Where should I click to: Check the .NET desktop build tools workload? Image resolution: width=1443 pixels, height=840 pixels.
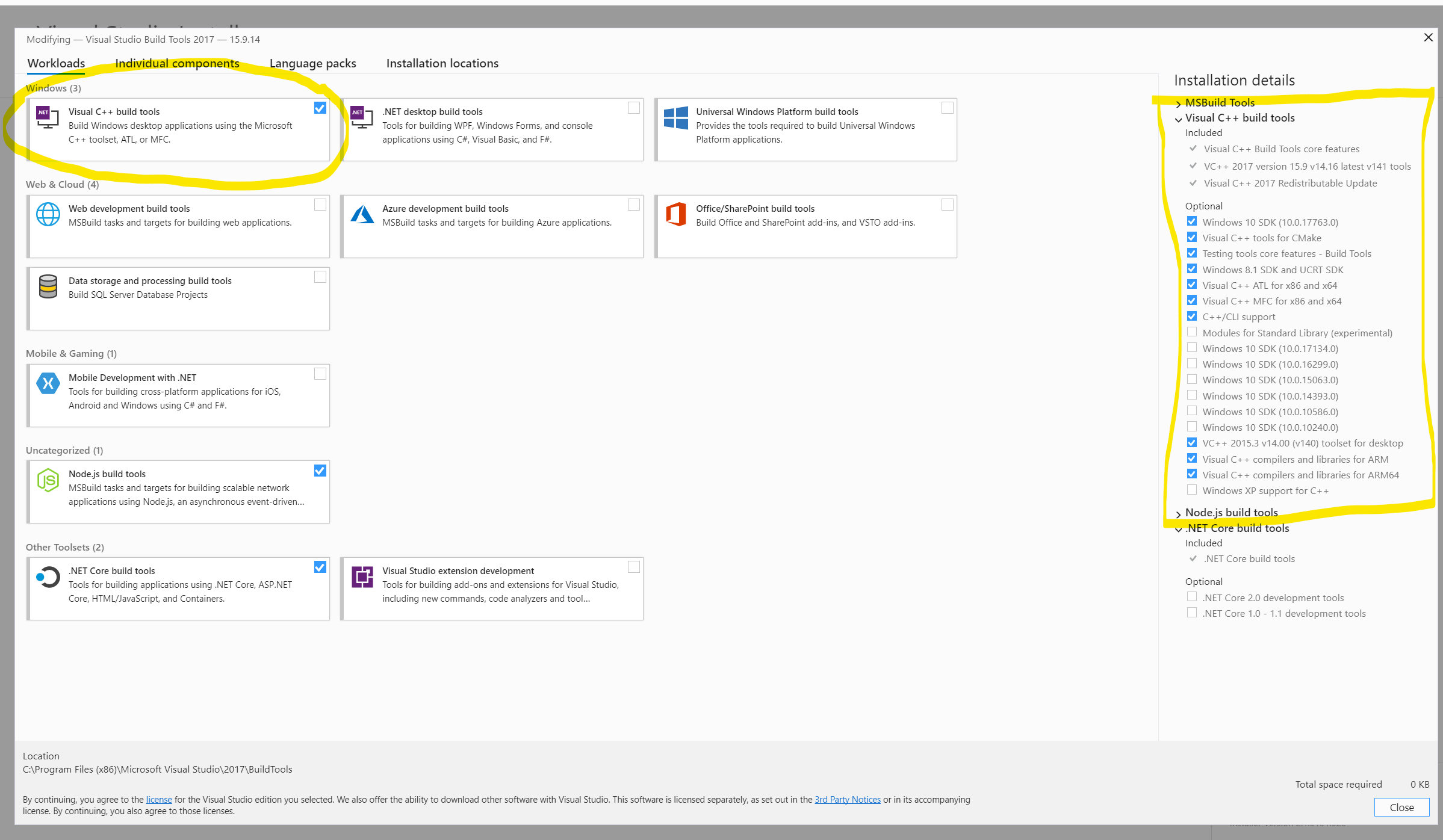(x=634, y=108)
